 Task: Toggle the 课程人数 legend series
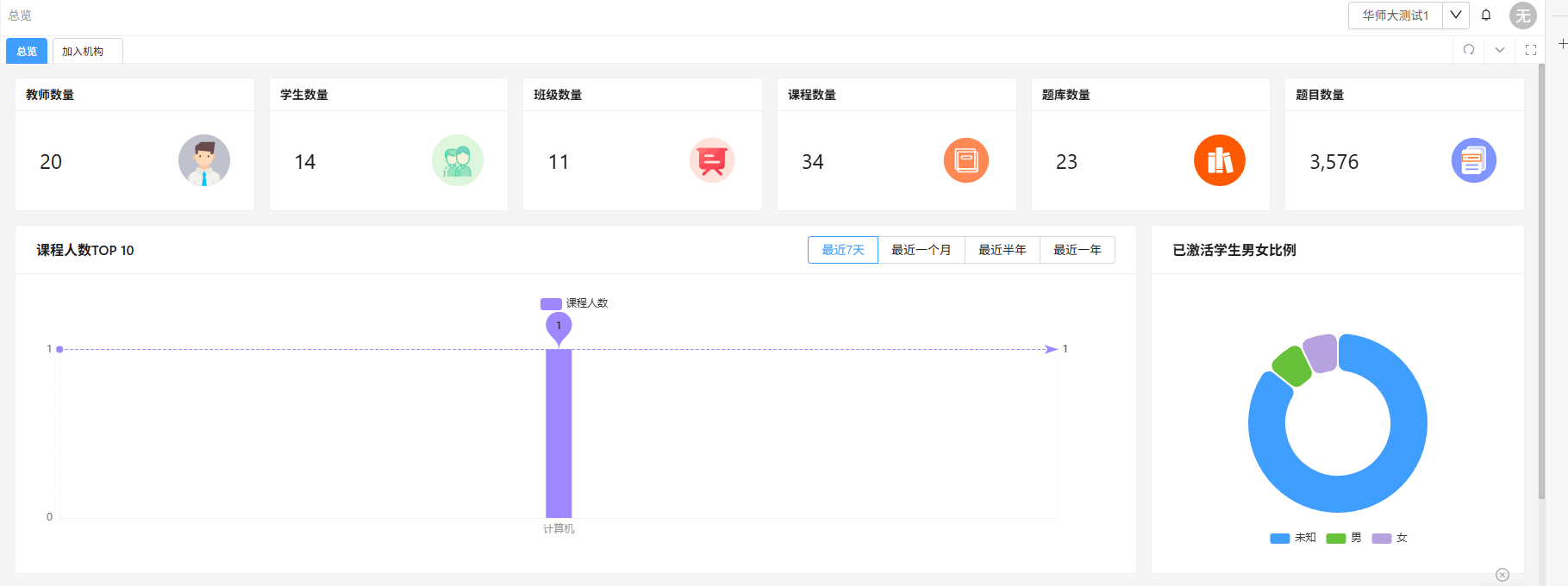[574, 303]
